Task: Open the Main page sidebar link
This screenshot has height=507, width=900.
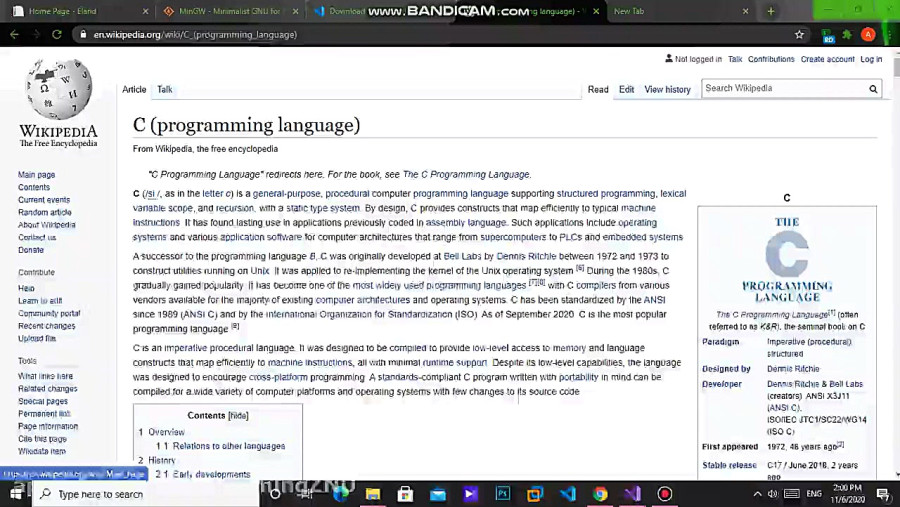Action: tap(36, 175)
